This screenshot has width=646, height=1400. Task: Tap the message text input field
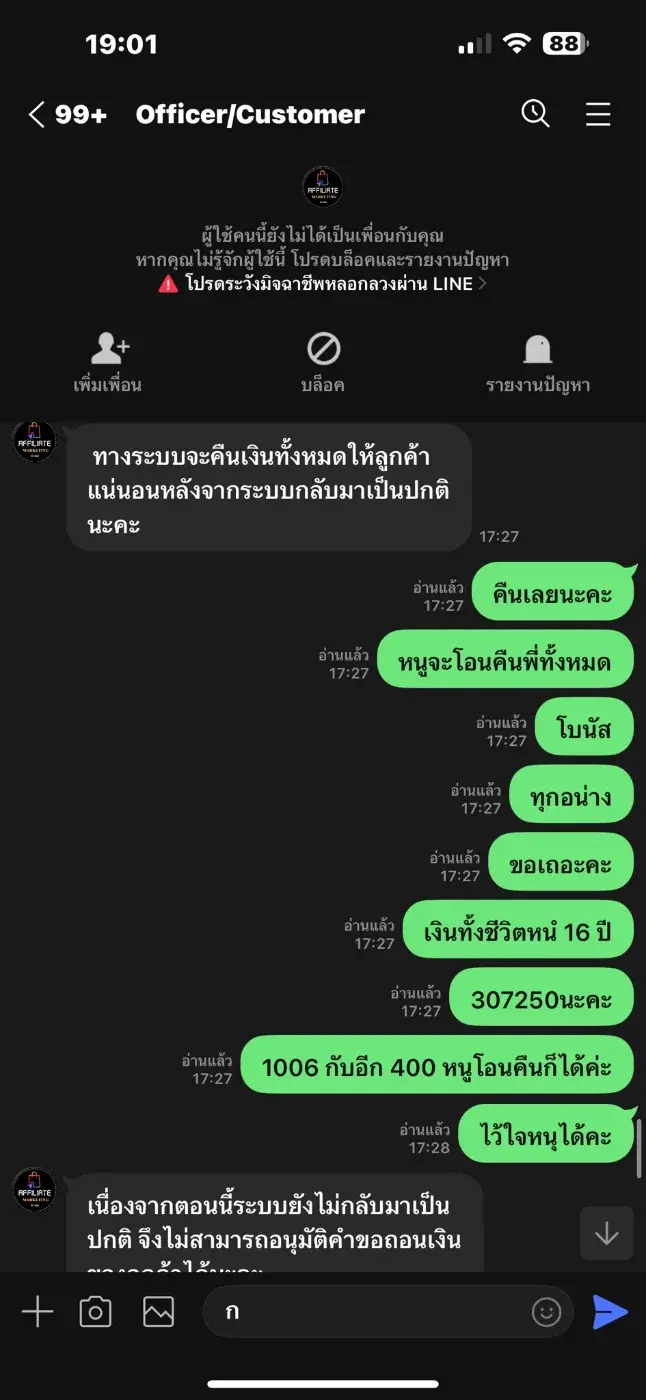tap(389, 1311)
